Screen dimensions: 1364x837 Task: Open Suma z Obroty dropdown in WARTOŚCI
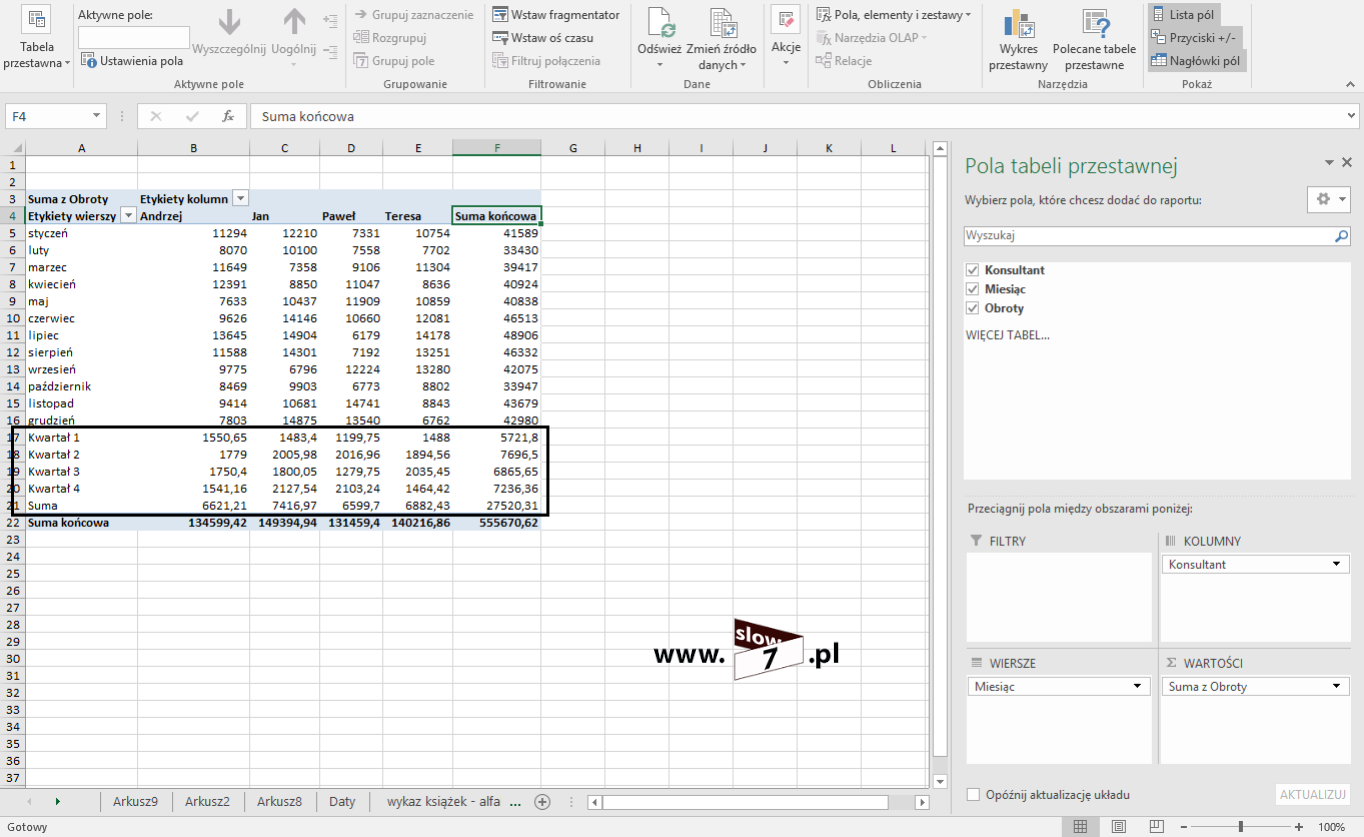1337,687
